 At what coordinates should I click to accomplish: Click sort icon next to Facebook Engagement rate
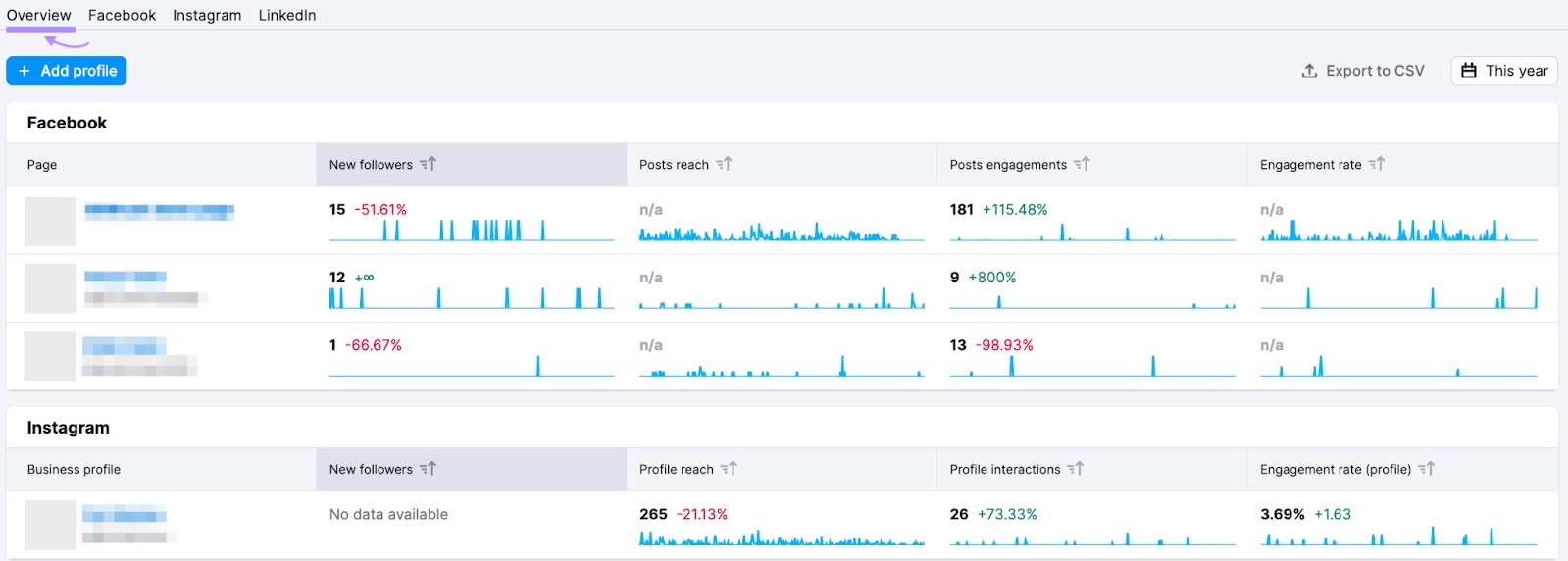(1377, 164)
